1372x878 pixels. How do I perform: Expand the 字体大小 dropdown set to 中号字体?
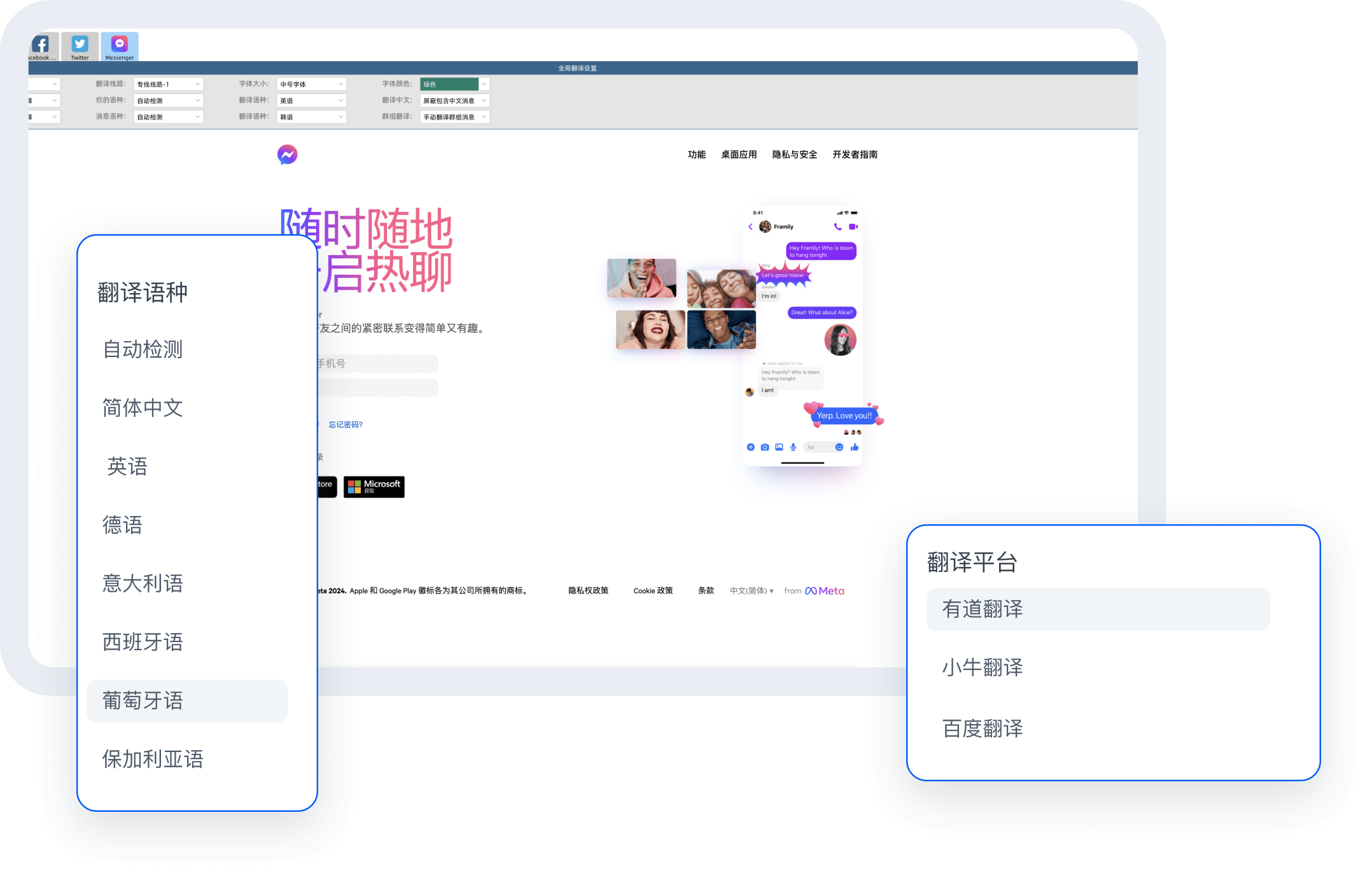(x=311, y=83)
